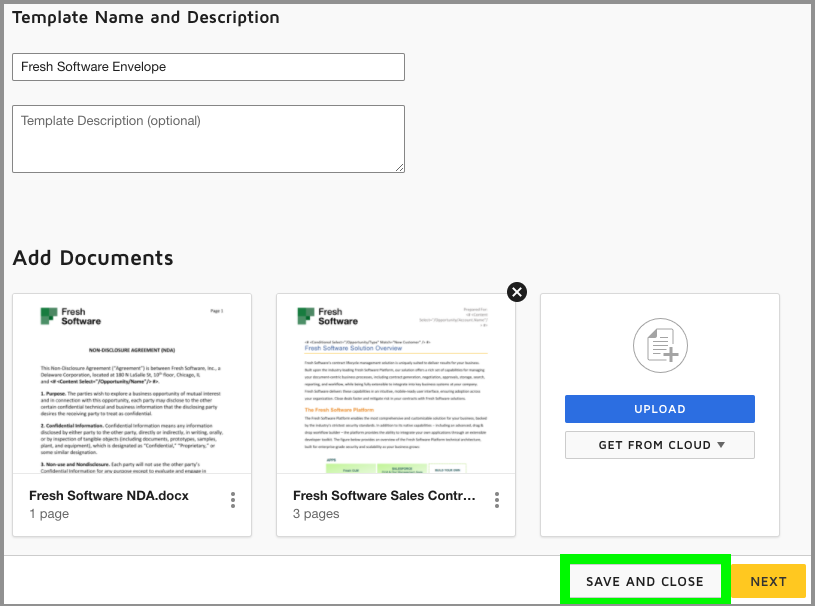
Task: Click the Fresh Software logo in the NDA preview
Action: (70, 316)
